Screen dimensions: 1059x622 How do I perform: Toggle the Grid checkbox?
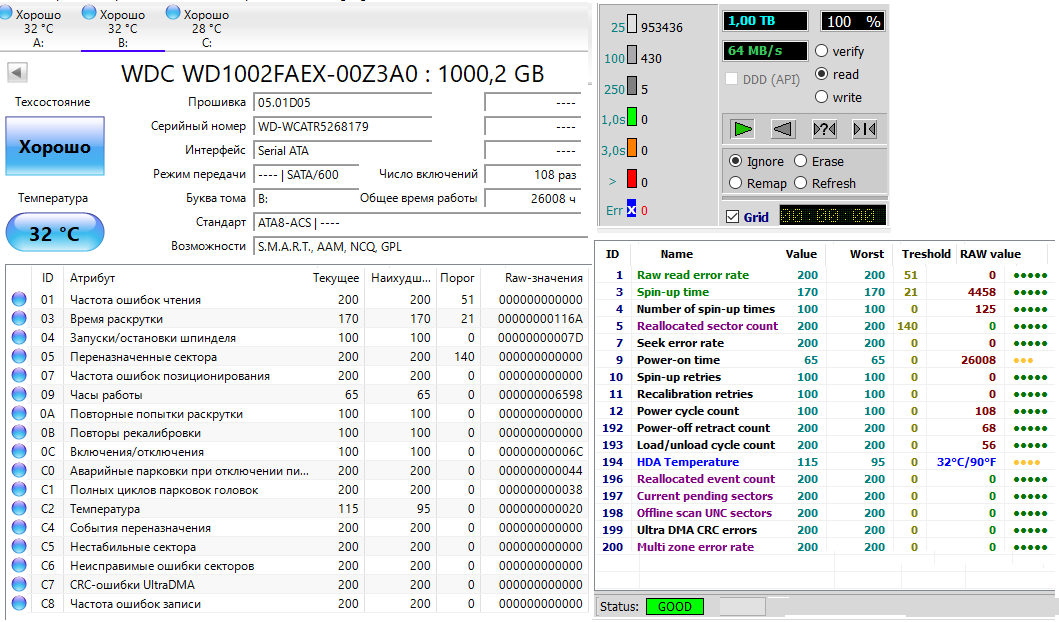[733, 217]
